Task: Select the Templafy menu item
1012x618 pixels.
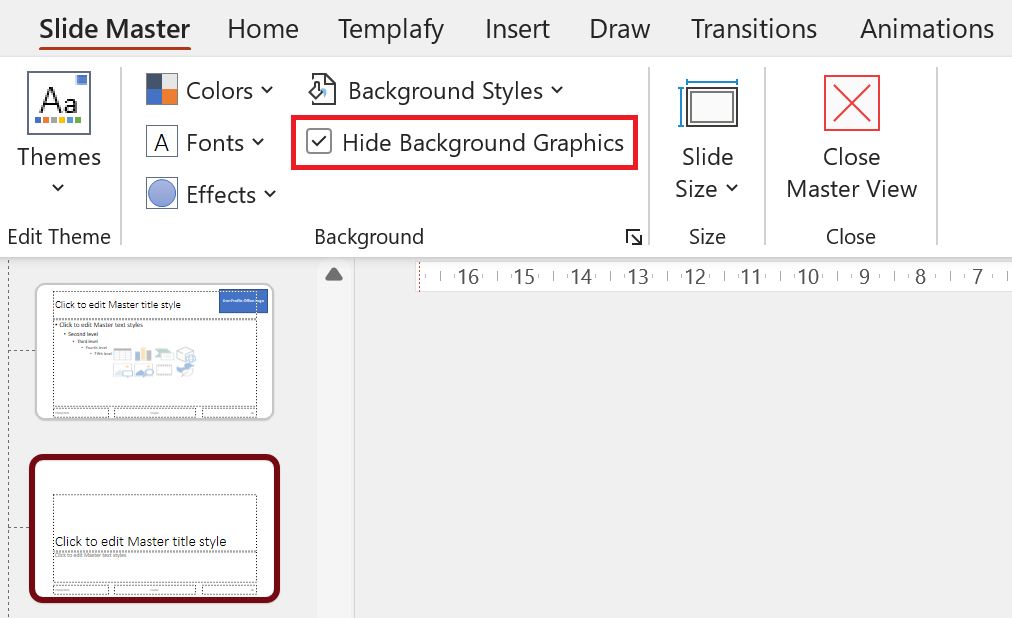Action: [390, 28]
